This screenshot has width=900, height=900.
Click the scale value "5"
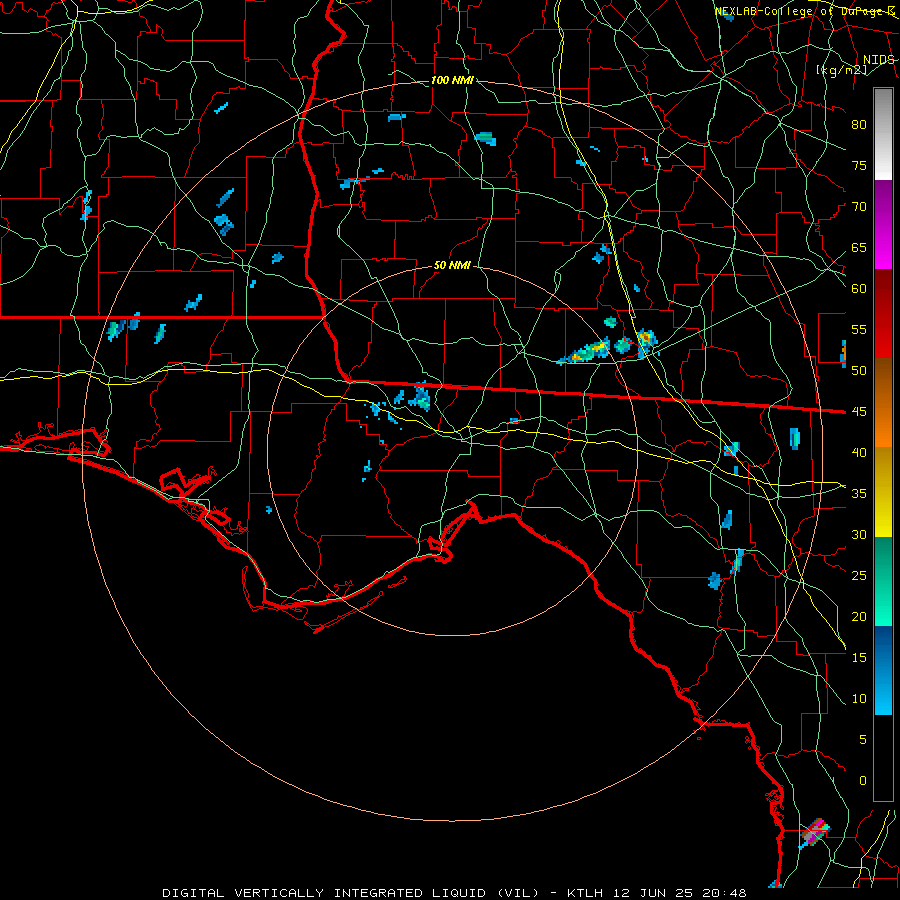(863, 739)
